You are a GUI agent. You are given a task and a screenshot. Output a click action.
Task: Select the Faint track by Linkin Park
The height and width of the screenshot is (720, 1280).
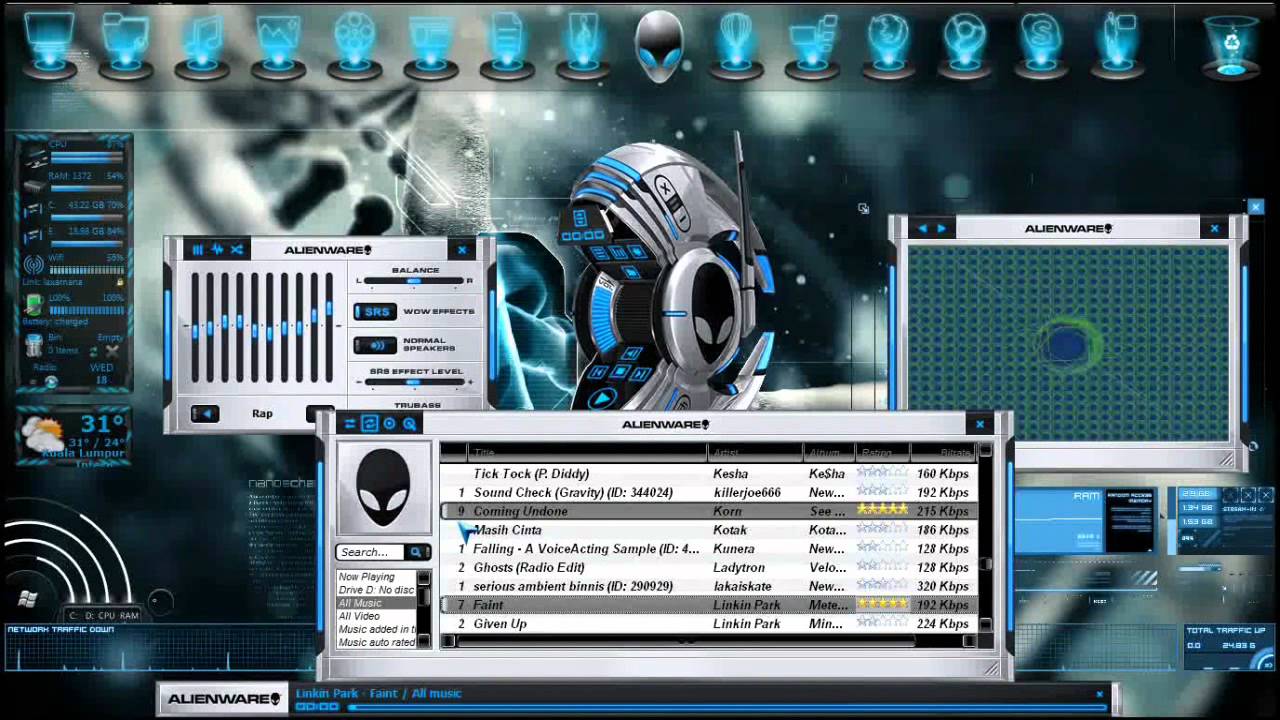(708, 605)
